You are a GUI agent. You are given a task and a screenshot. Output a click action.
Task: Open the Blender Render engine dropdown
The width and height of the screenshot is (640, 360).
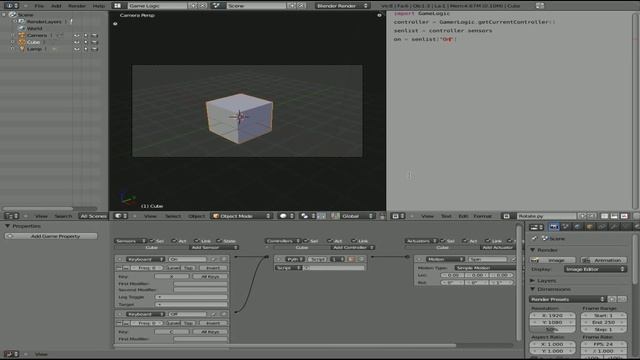pyautogui.click(x=342, y=6)
